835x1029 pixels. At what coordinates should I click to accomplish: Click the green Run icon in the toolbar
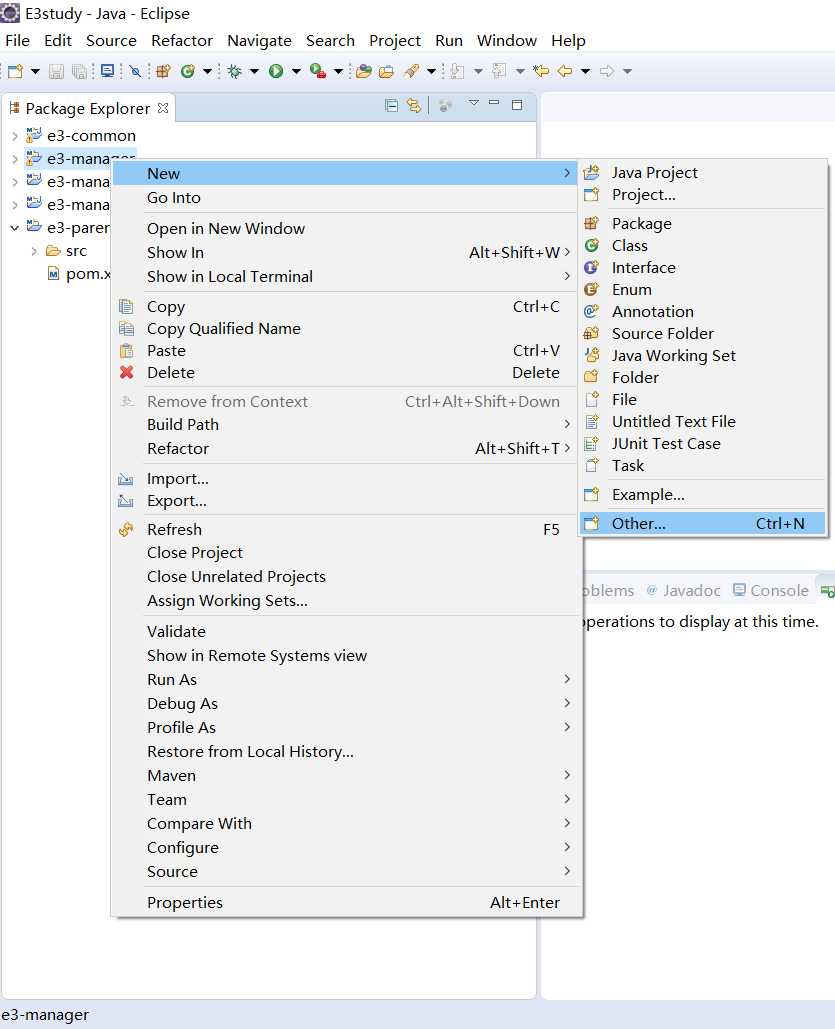276,71
